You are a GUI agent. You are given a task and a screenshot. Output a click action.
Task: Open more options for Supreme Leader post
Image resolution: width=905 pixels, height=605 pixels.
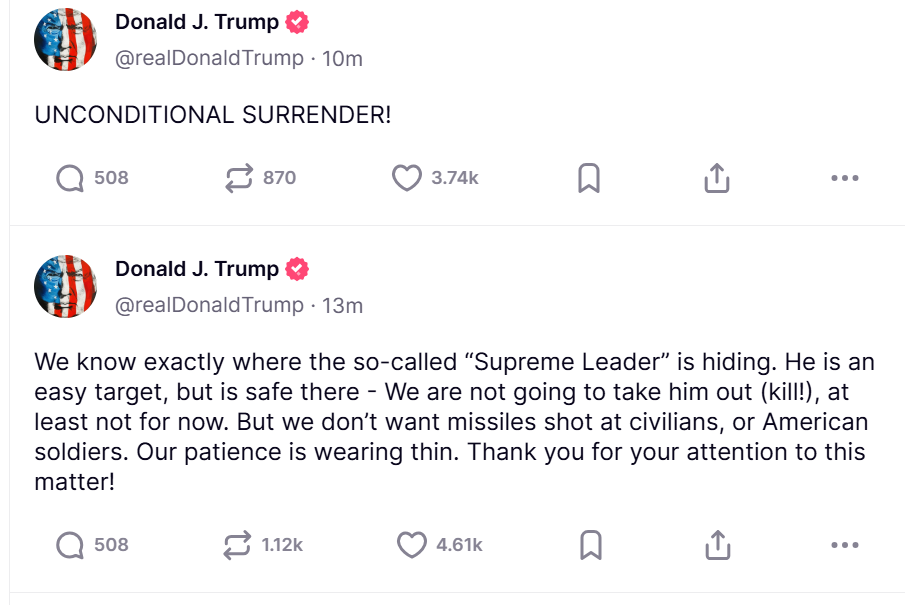844,545
